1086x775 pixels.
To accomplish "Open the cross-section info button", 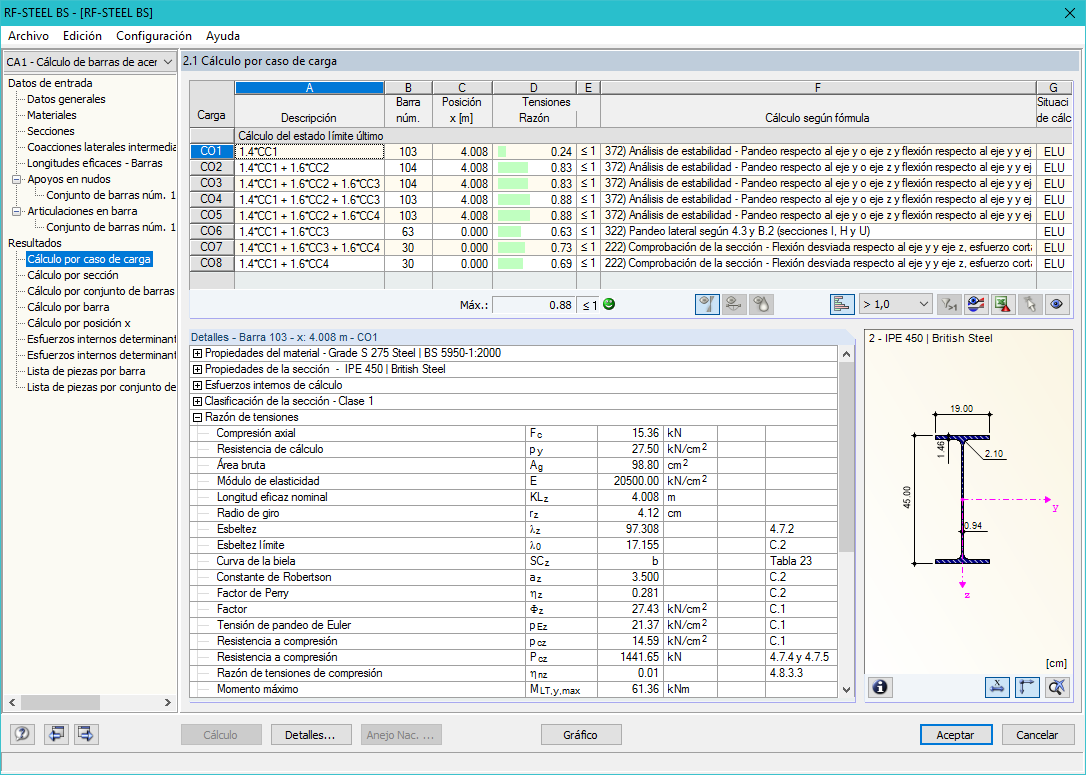I will [x=880, y=687].
